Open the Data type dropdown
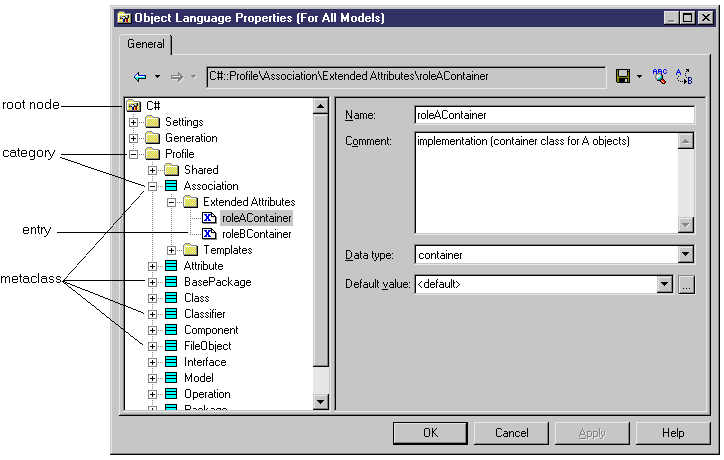Image resolution: width=724 pixels, height=460 pixels. [686, 254]
